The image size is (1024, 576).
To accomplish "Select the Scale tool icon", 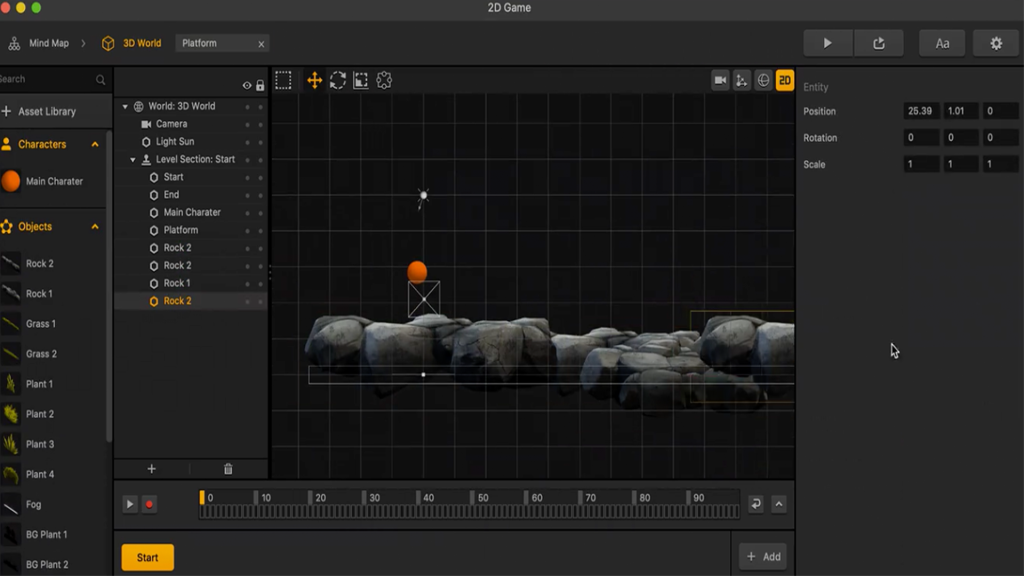I will [361, 81].
